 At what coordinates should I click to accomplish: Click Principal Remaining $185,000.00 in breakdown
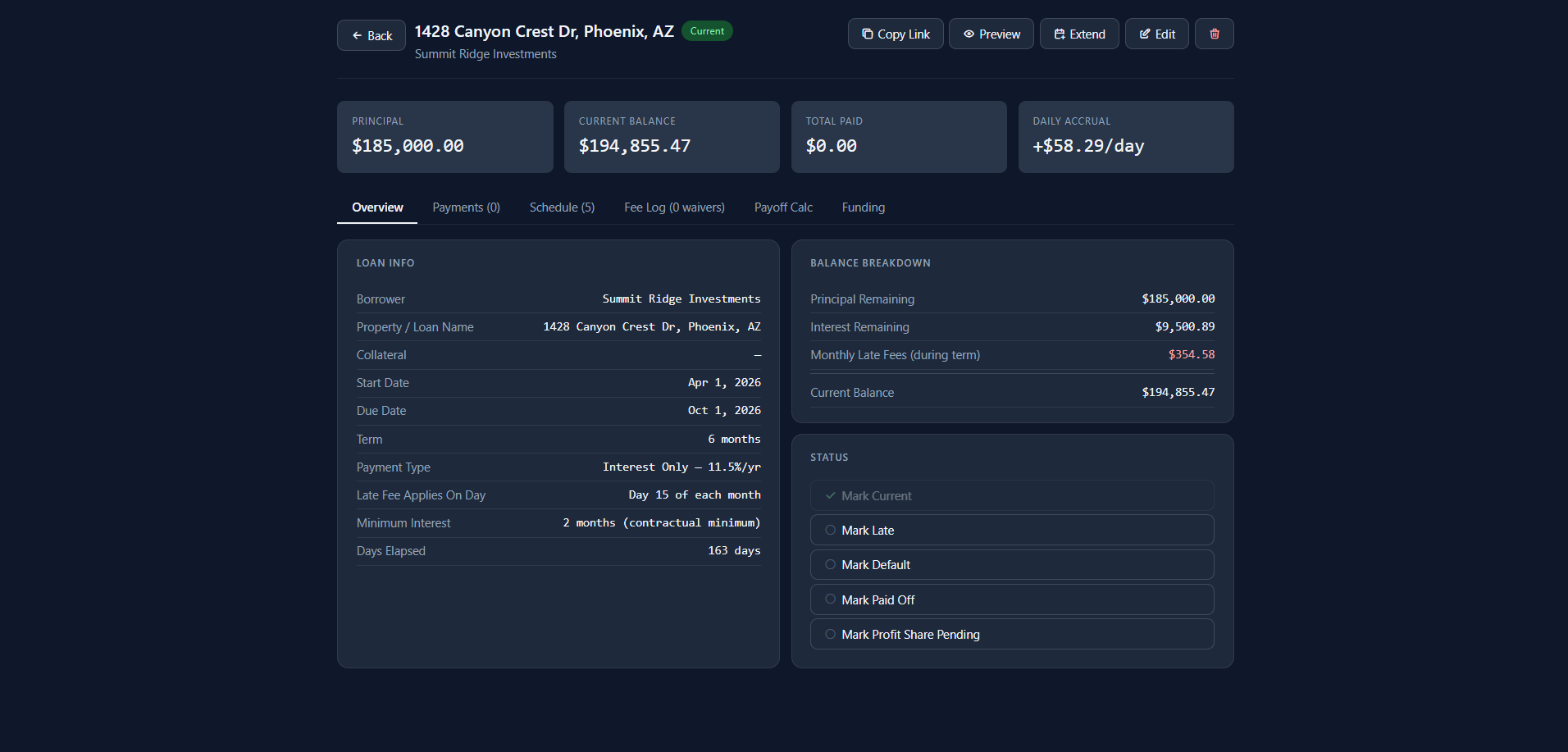tap(1178, 299)
